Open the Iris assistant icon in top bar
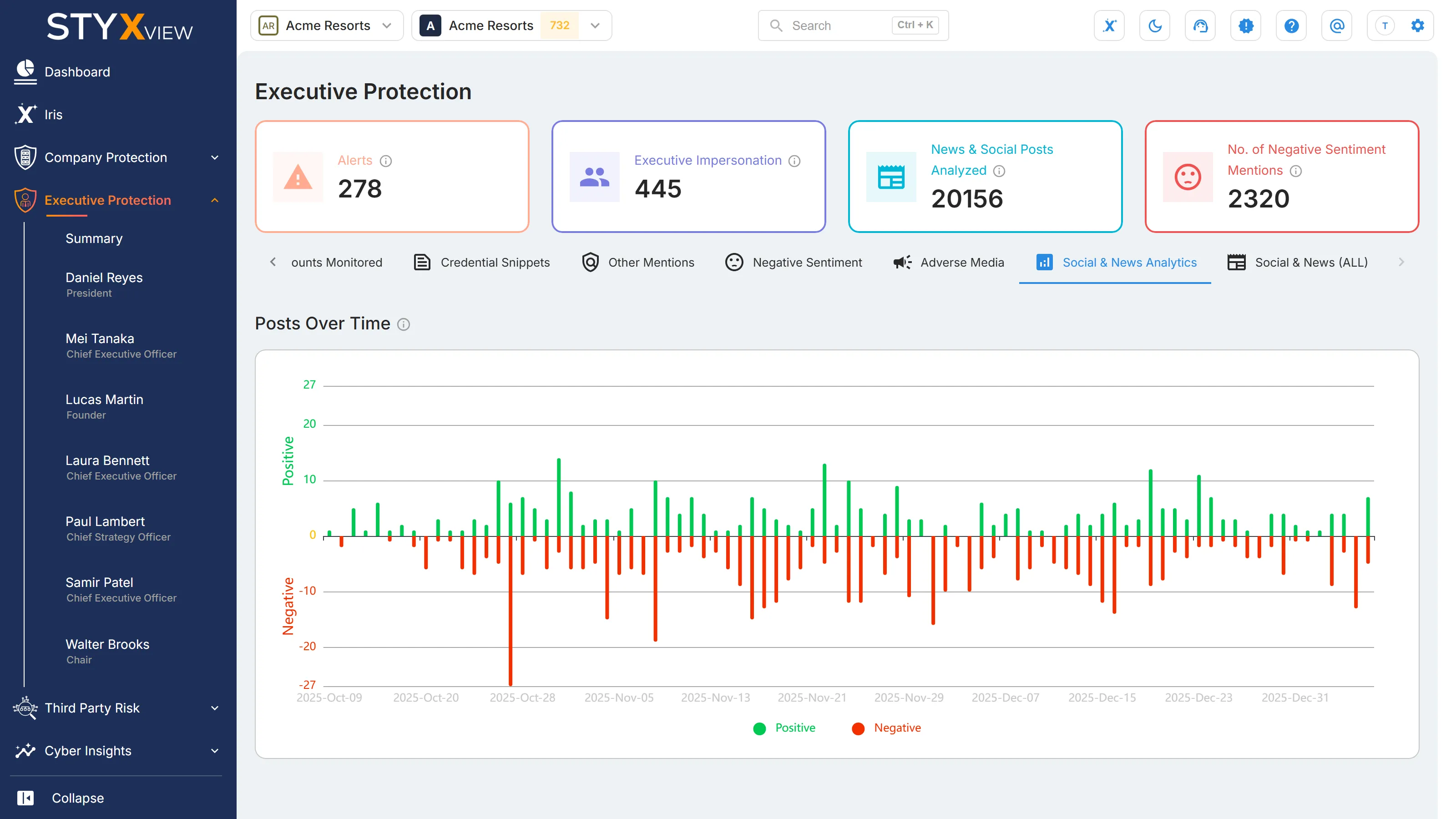The width and height of the screenshot is (1456, 819). tap(1109, 25)
